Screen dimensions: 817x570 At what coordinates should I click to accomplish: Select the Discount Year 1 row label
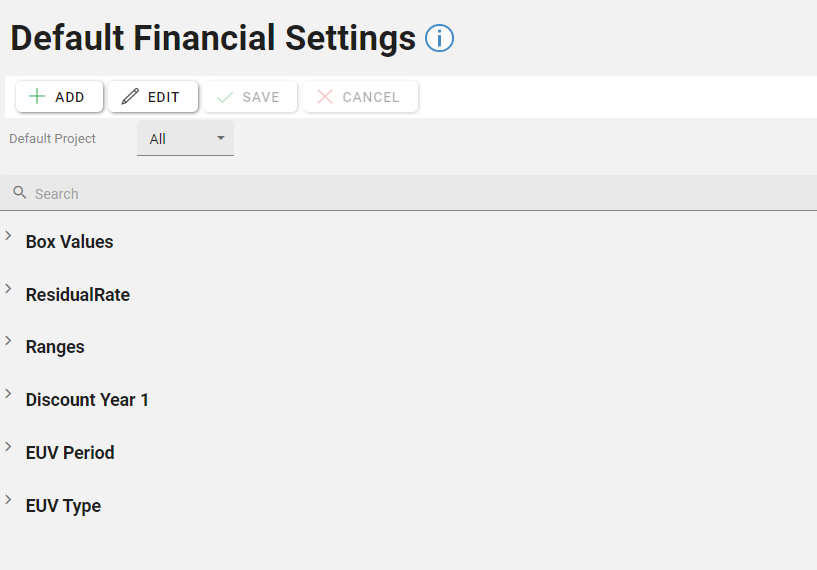pos(87,400)
